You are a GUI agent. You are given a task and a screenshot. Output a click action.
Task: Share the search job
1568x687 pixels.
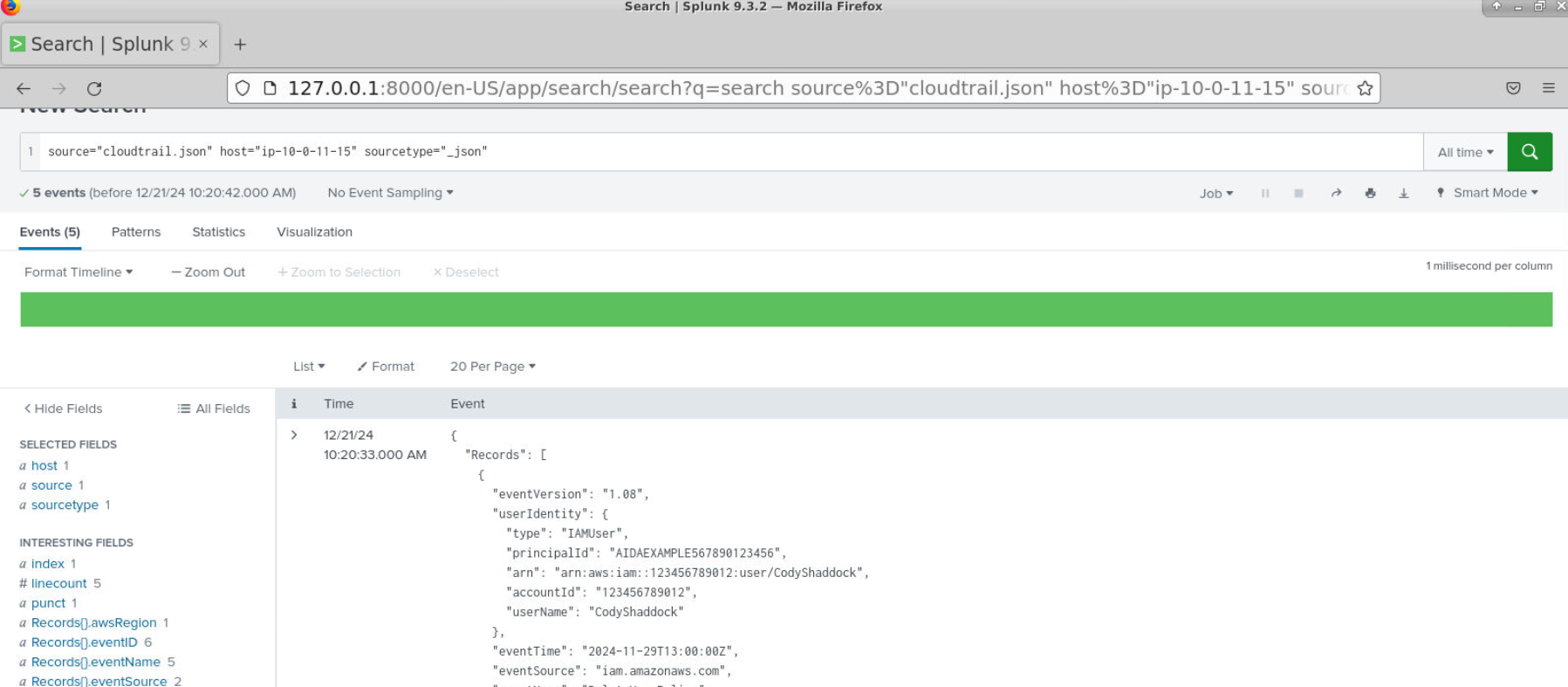pyautogui.click(x=1335, y=193)
